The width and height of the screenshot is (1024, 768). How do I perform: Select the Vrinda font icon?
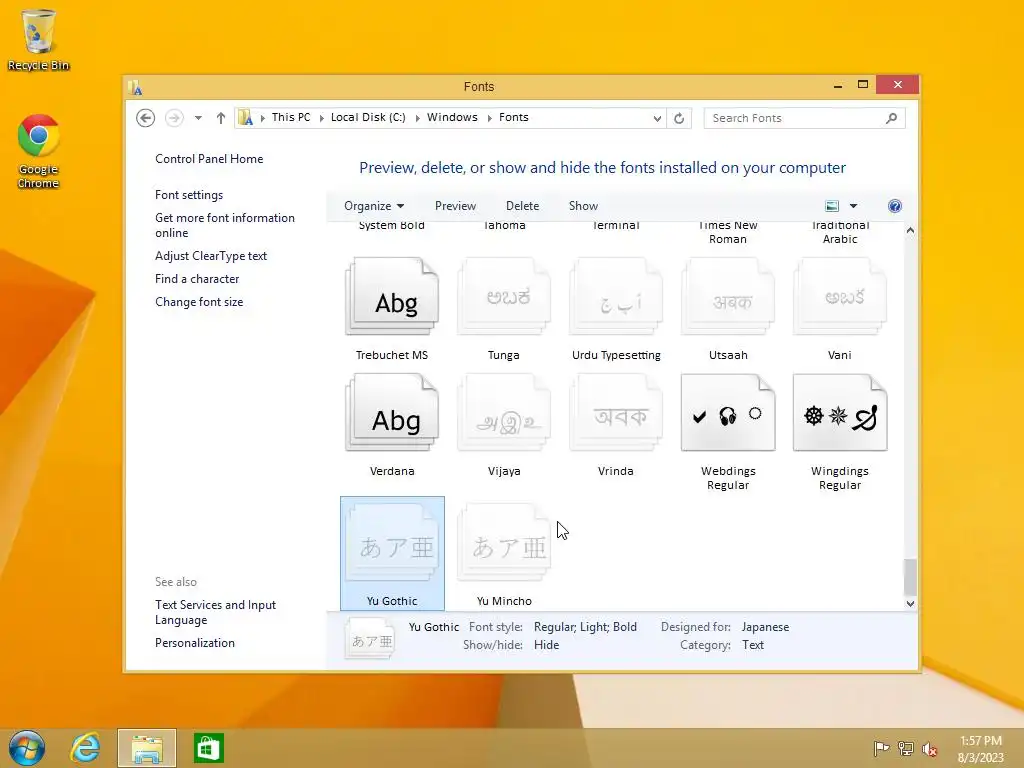(616, 412)
